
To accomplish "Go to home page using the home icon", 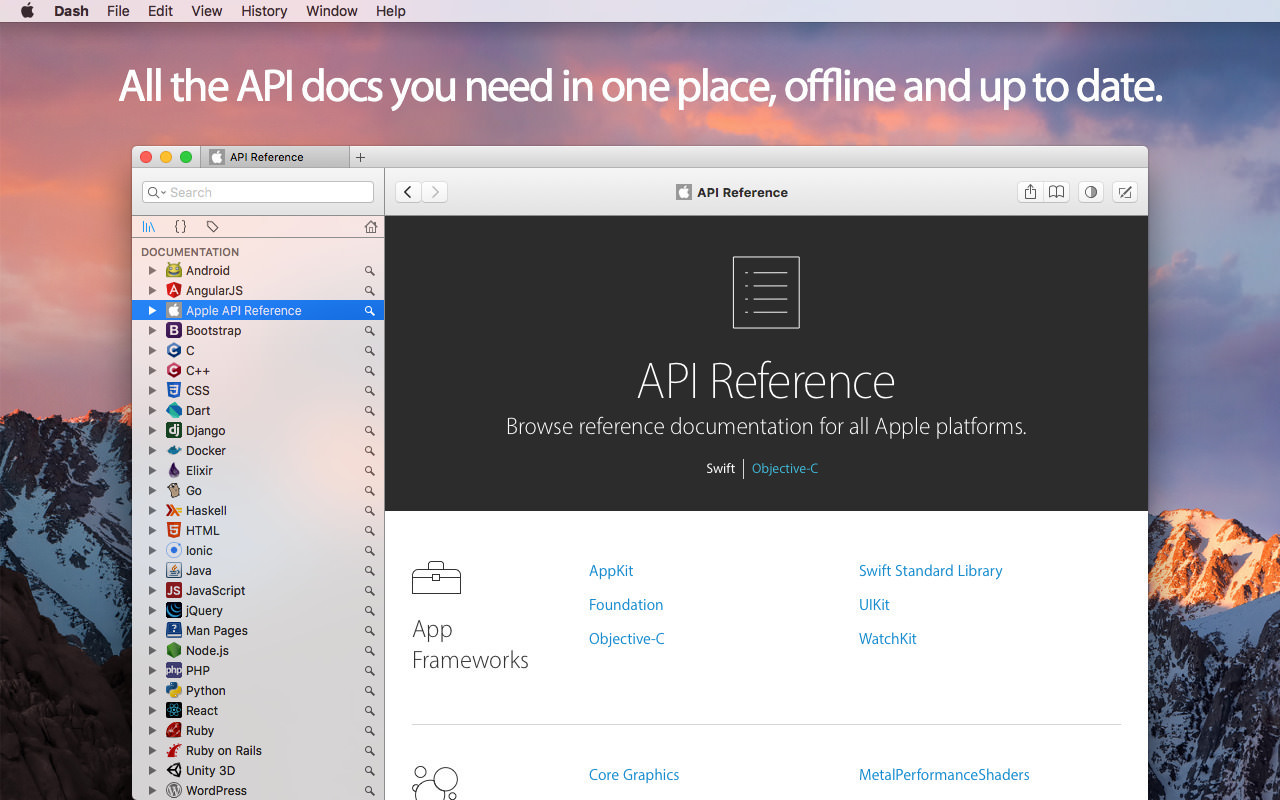I will click(370, 226).
